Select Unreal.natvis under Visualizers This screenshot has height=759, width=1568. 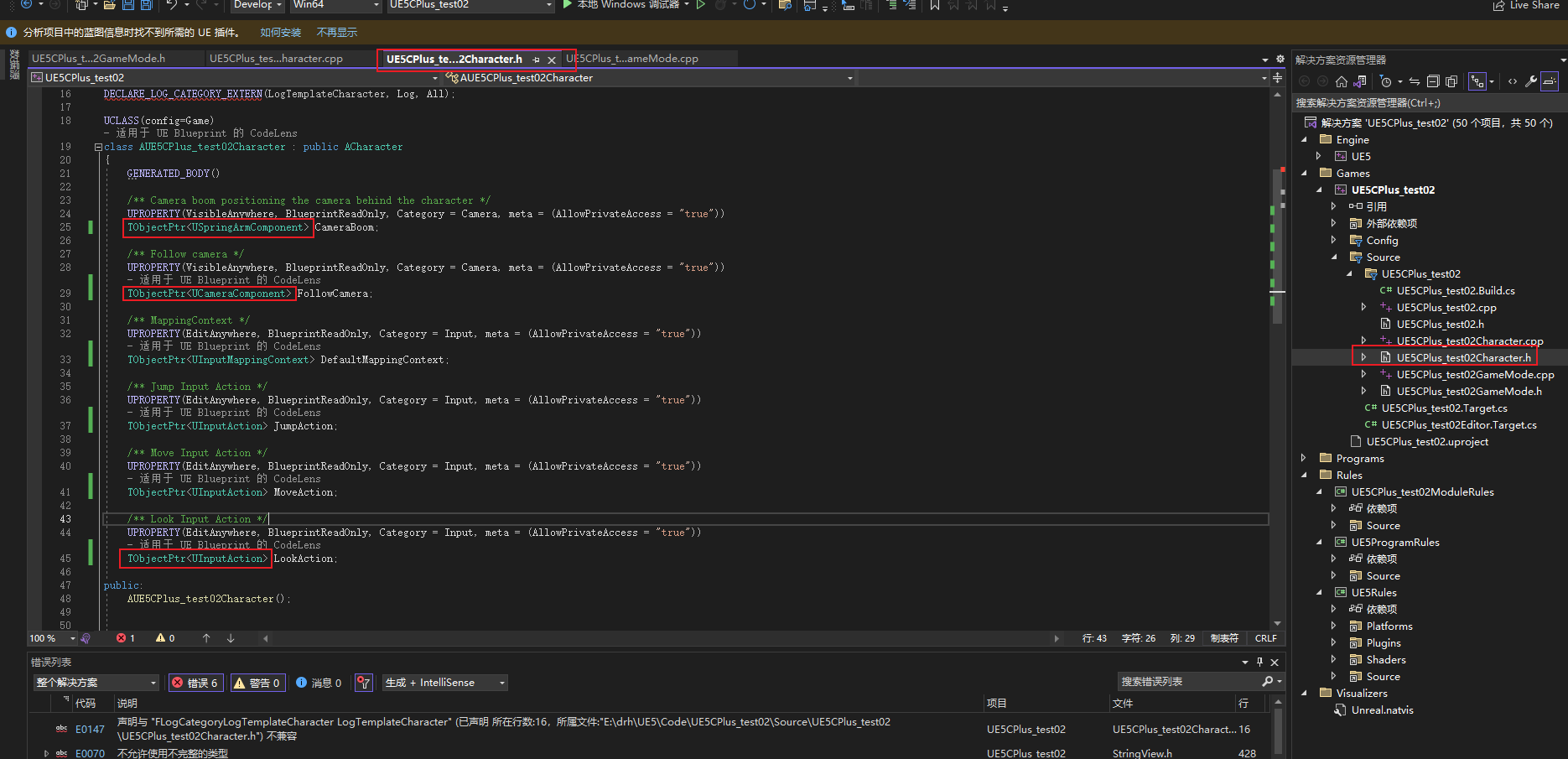pos(1382,710)
